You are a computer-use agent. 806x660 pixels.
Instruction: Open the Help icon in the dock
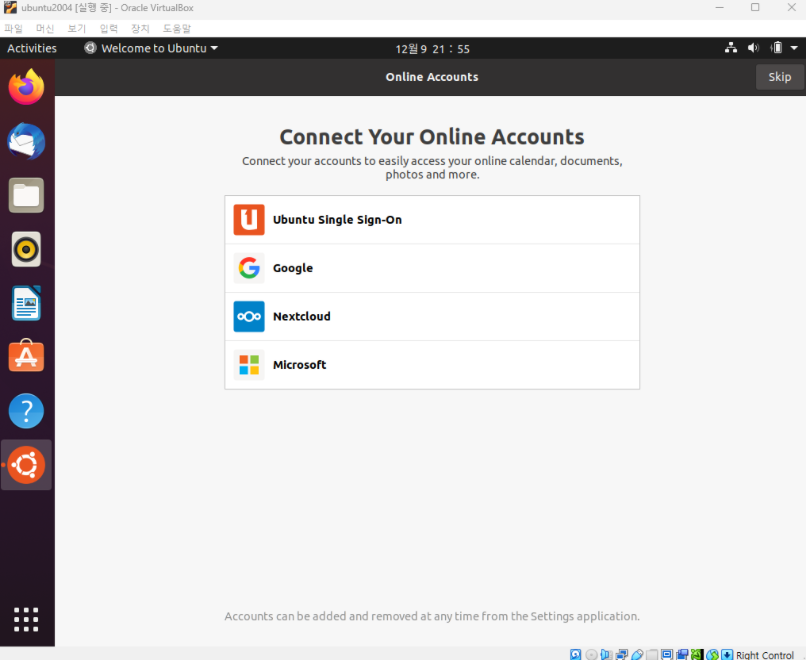coord(26,411)
